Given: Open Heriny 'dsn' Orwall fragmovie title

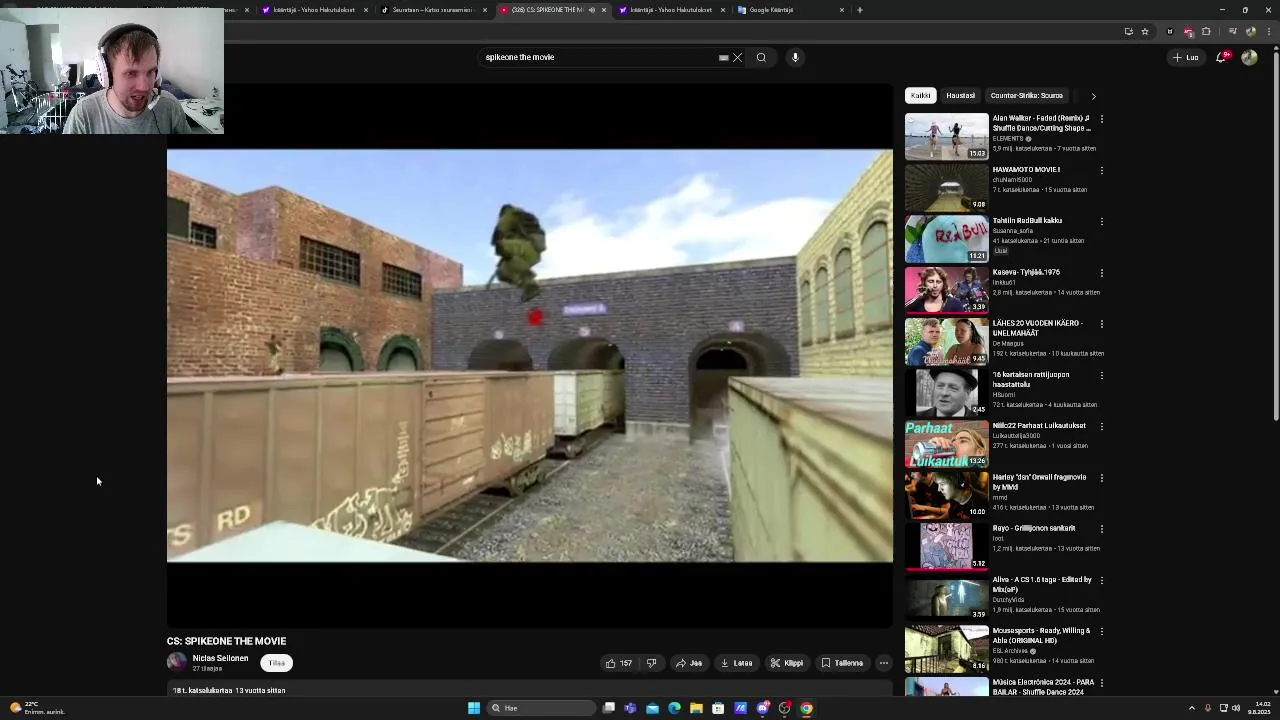Looking at the screenshot, I should [1039, 482].
